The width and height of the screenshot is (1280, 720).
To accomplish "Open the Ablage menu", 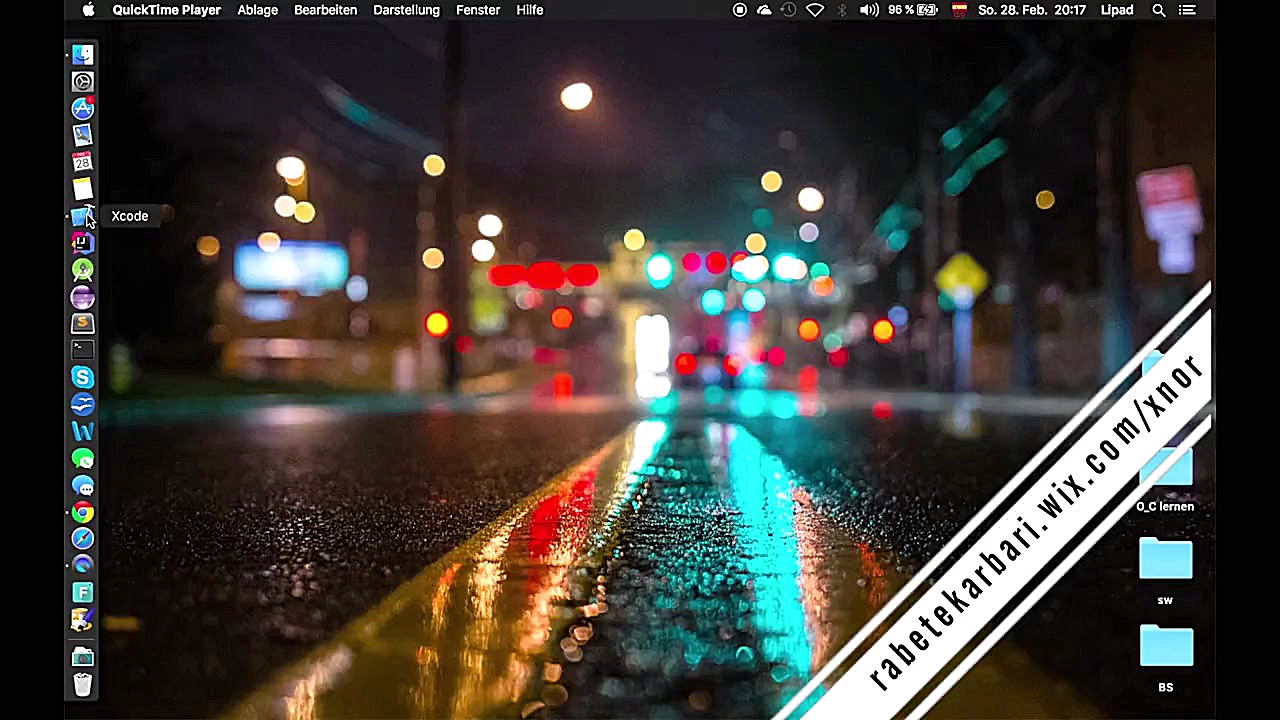I will 257,10.
